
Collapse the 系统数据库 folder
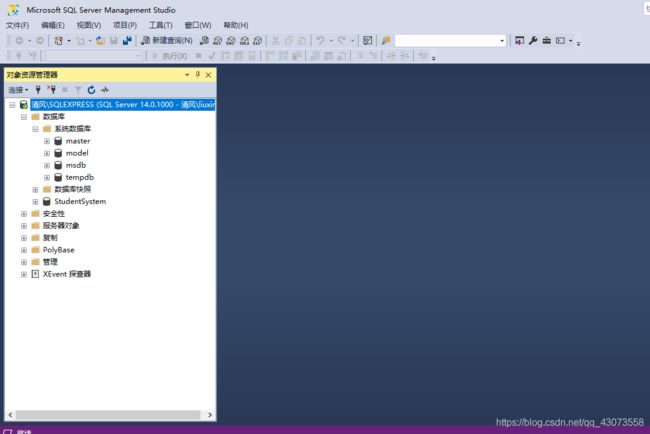point(35,129)
